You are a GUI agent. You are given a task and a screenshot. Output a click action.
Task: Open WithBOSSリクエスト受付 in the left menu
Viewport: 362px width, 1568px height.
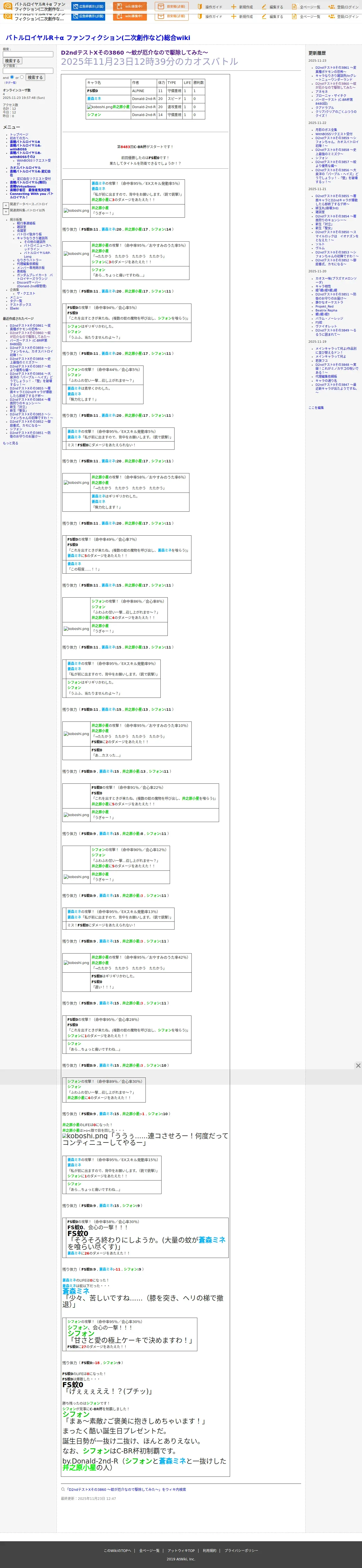tap(34, 162)
